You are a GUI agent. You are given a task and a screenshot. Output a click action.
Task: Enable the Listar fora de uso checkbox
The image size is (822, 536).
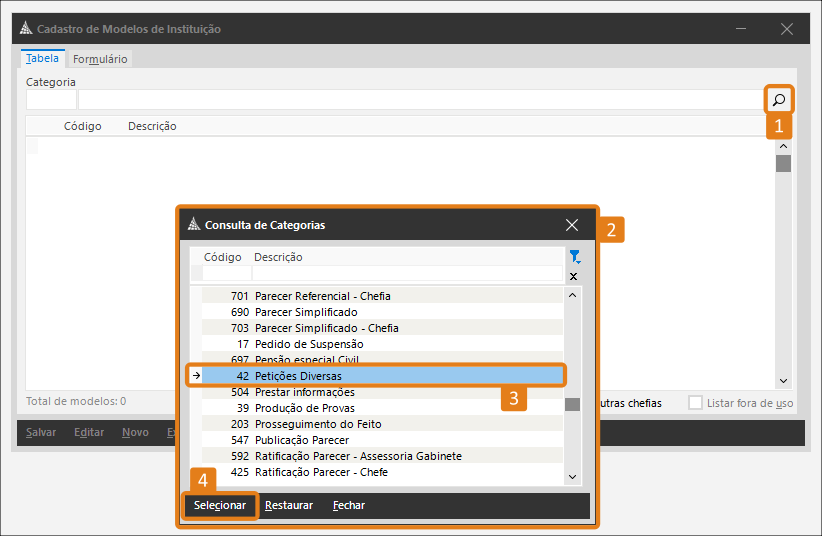[695, 403]
